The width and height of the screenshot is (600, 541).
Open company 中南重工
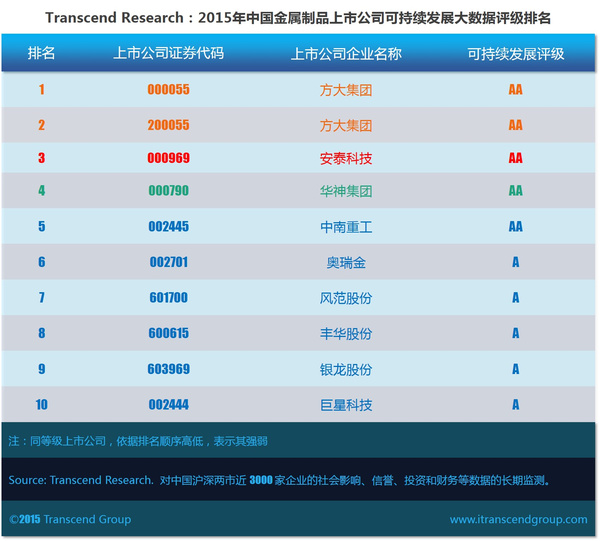click(x=345, y=227)
